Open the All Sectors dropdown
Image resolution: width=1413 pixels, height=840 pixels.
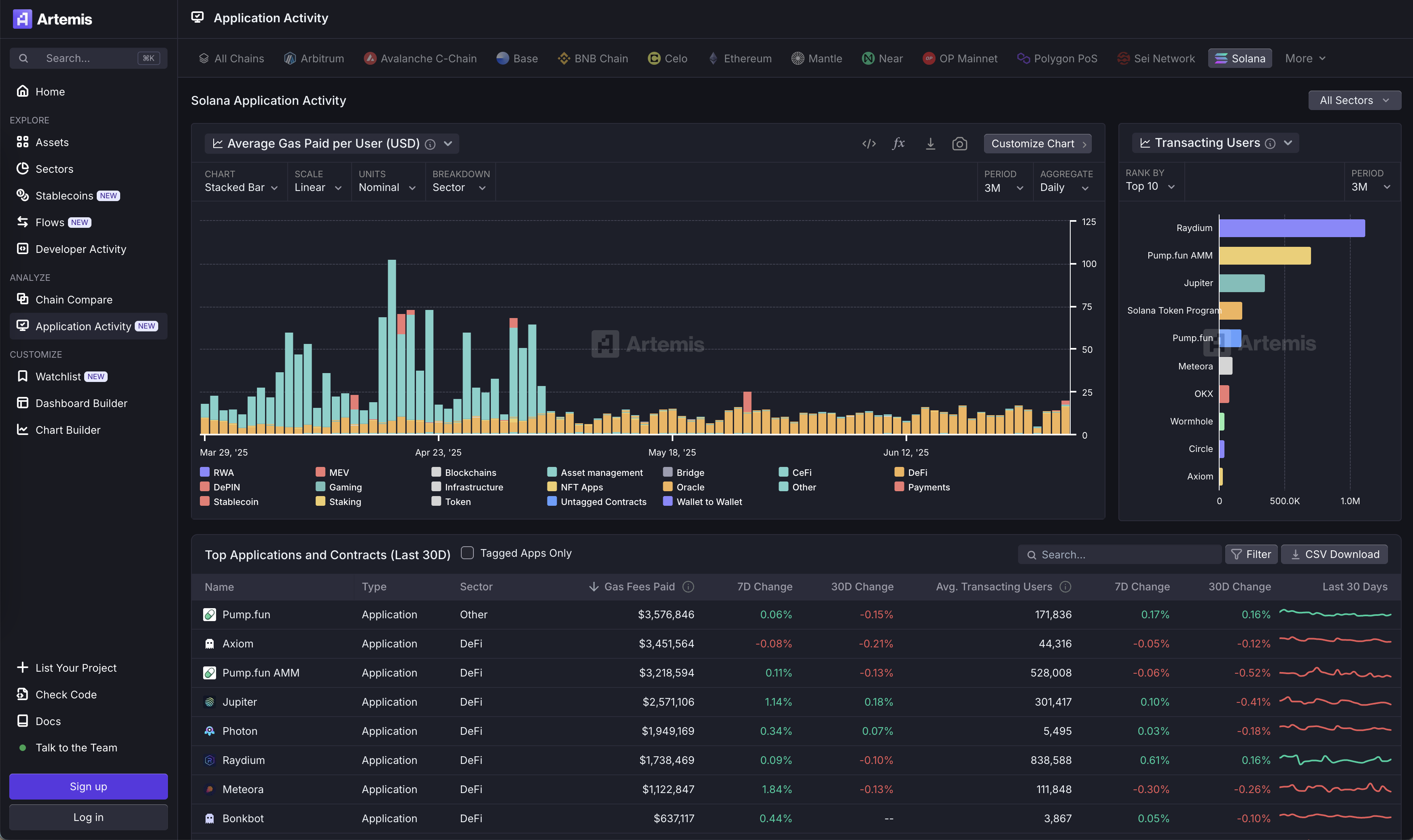[x=1354, y=100]
